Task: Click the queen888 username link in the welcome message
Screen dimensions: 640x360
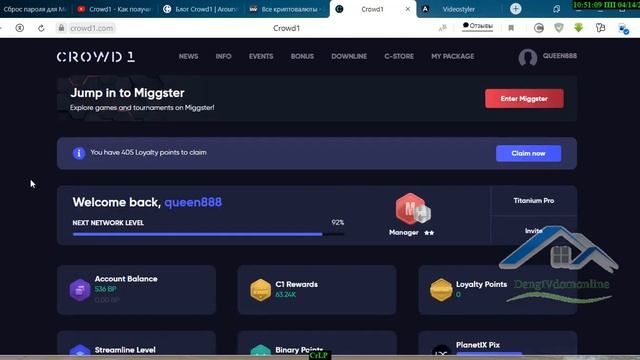Action: (193, 202)
